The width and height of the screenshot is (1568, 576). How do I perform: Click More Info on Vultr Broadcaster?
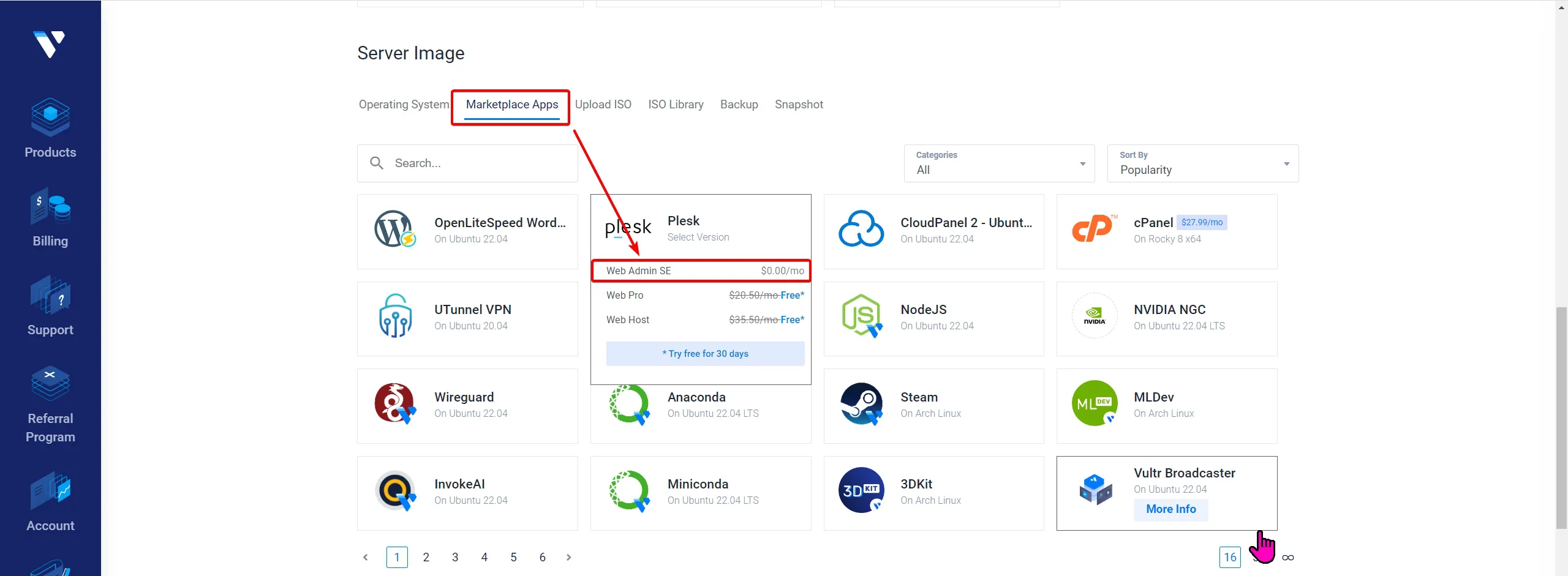(x=1170, y=509)
